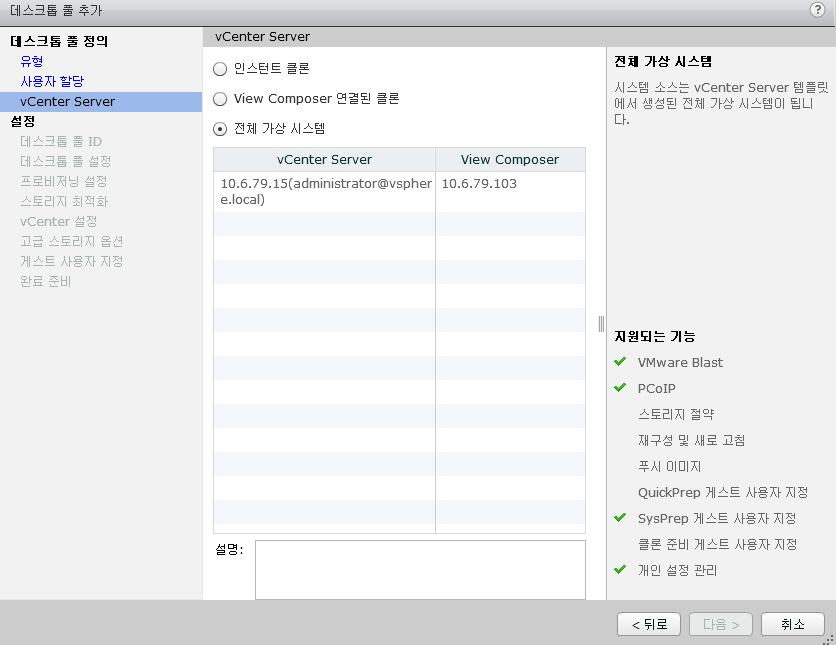
Task: Click the 고급 스토리지 옵션 step
Action: point(71,241)
